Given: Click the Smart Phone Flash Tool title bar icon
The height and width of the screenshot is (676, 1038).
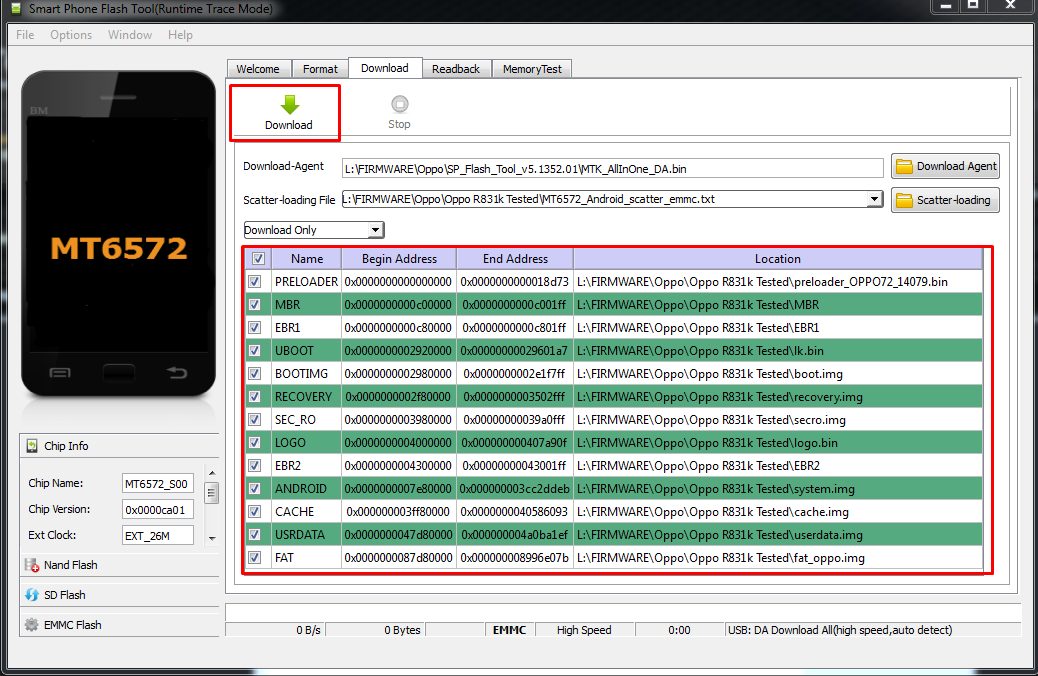Looking at the screenshot, I should [16, 9].
